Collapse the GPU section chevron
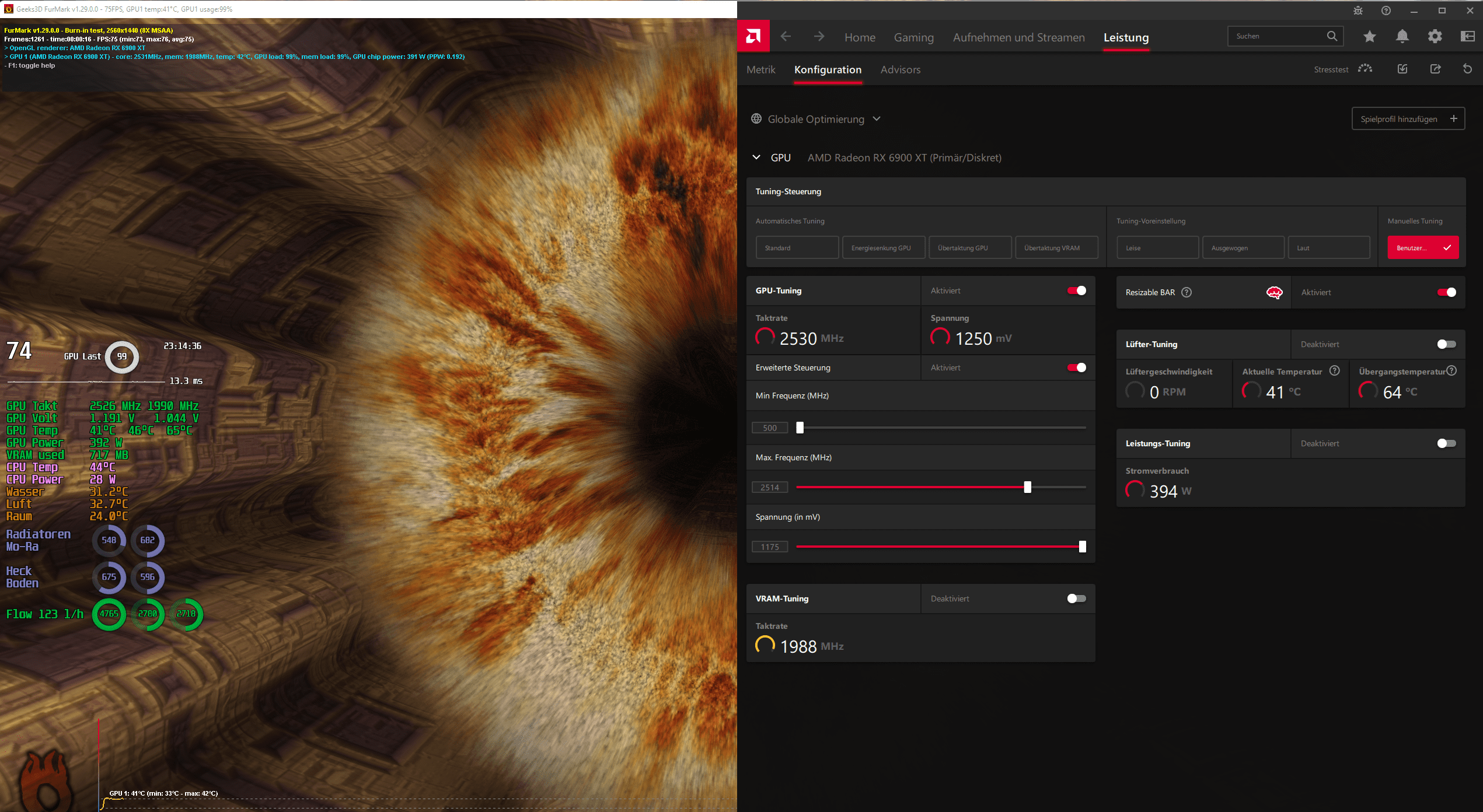The image size is (1483, 812). (x=756, y=157)
